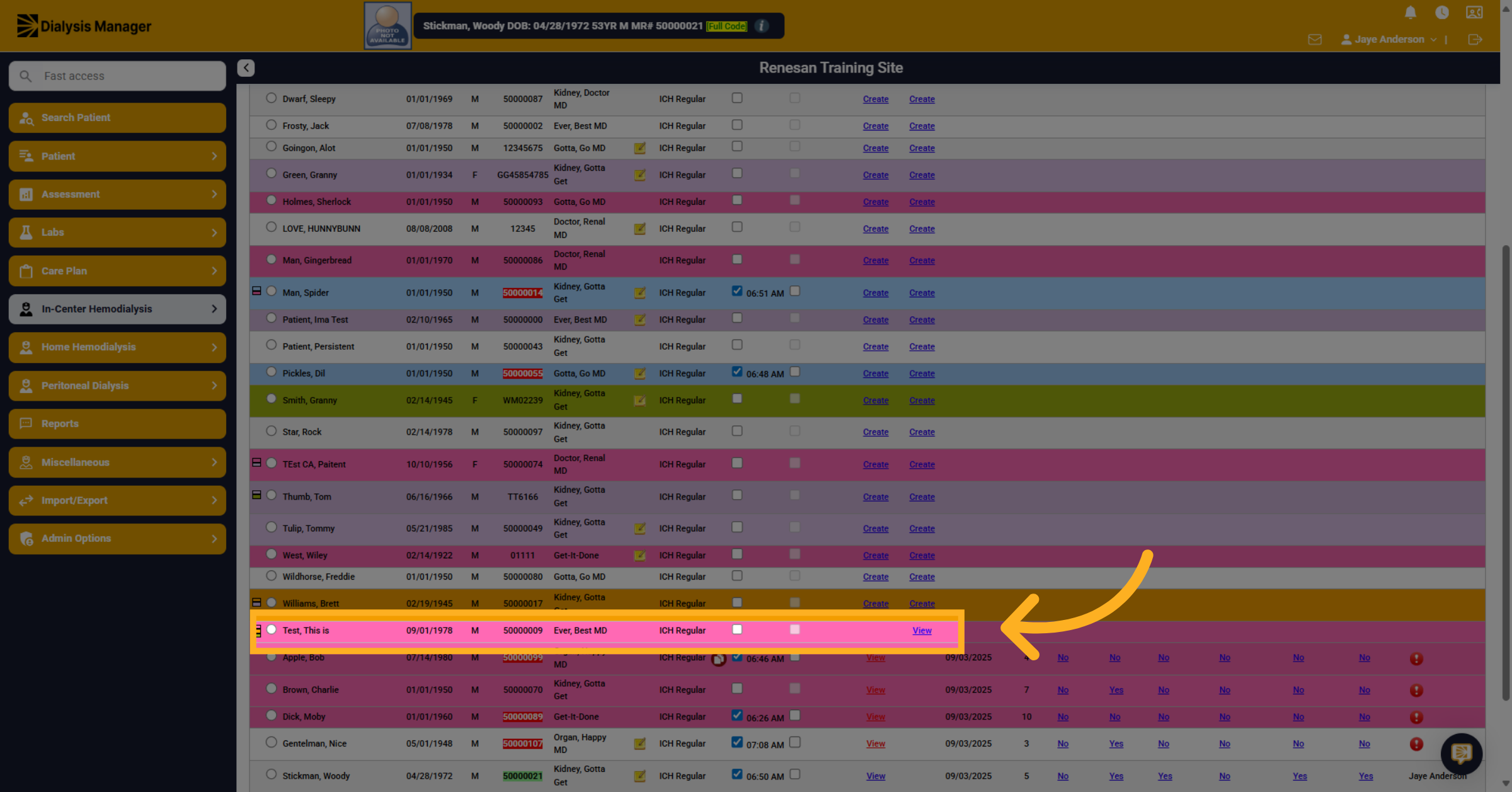Click red alert icon in Brown, Charlie row

pyautogui.click(x=1416, y=691)
